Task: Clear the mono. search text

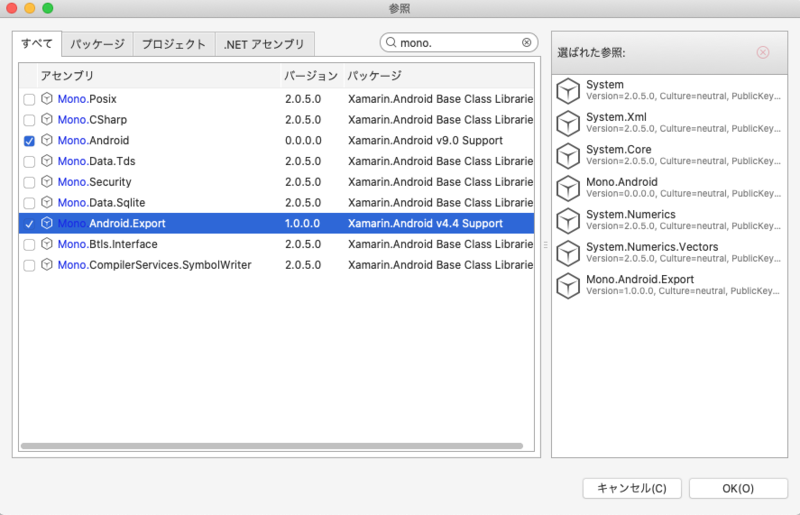Action: coord(527,42)
